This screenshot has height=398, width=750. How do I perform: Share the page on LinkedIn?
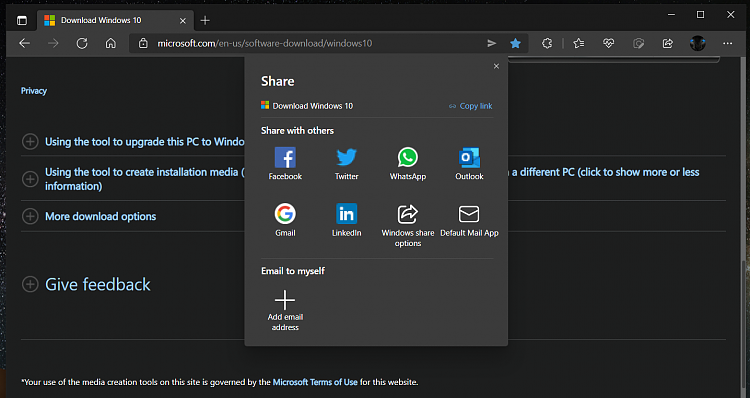346,220
